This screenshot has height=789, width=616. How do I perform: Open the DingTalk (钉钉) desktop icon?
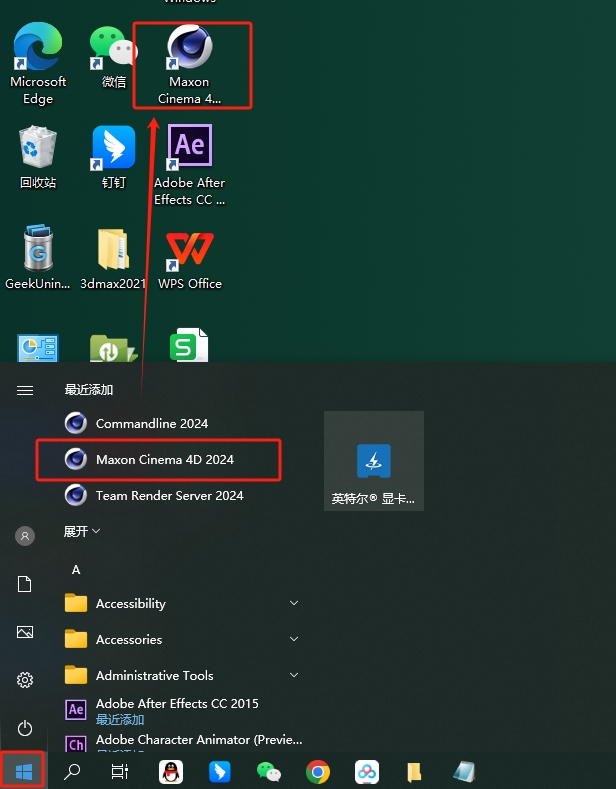pos(114,157)
